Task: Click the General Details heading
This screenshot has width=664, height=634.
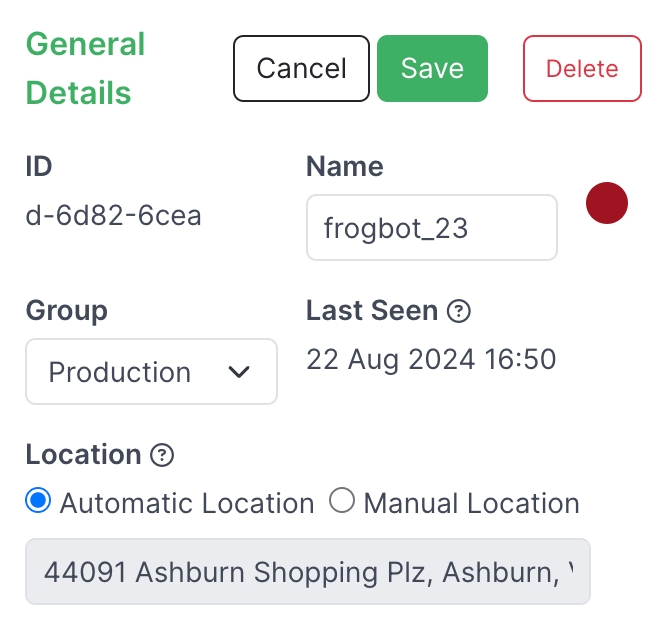Action: [86, 69]
